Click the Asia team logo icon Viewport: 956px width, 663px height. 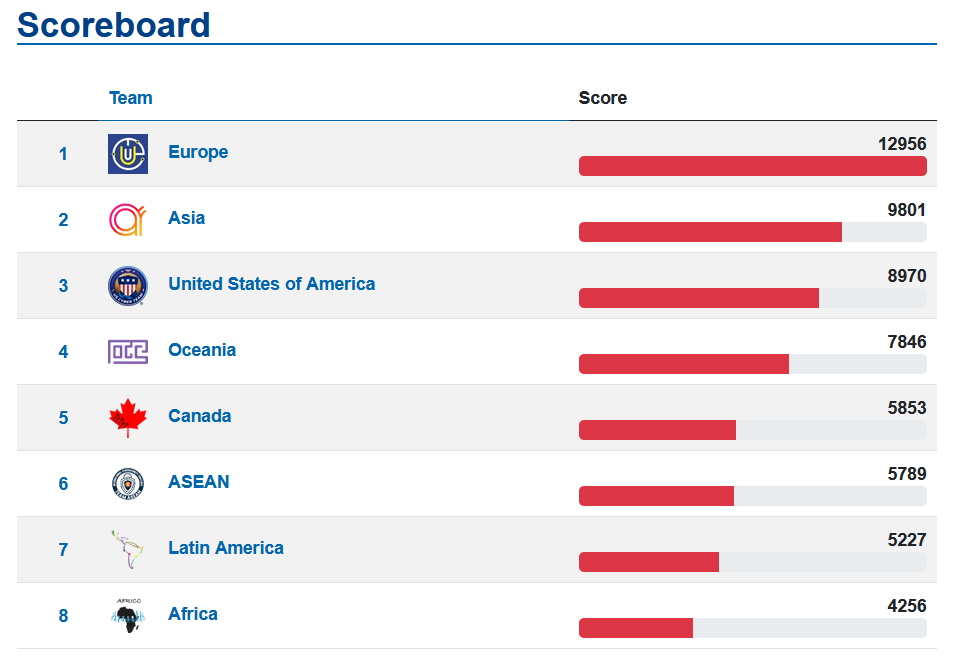128,220
